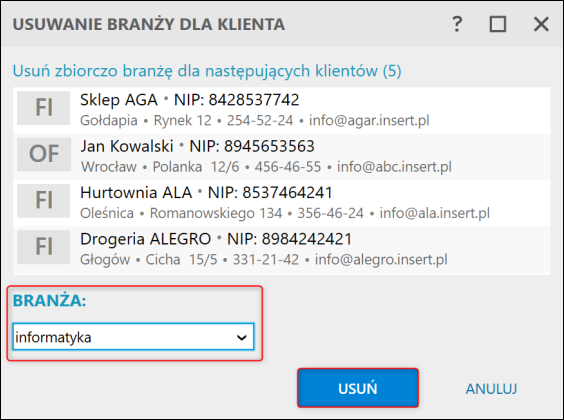Viewport: 564px width, 420px height.
Task: Open help via the question mark icon
Action: (x=457, y=24)
